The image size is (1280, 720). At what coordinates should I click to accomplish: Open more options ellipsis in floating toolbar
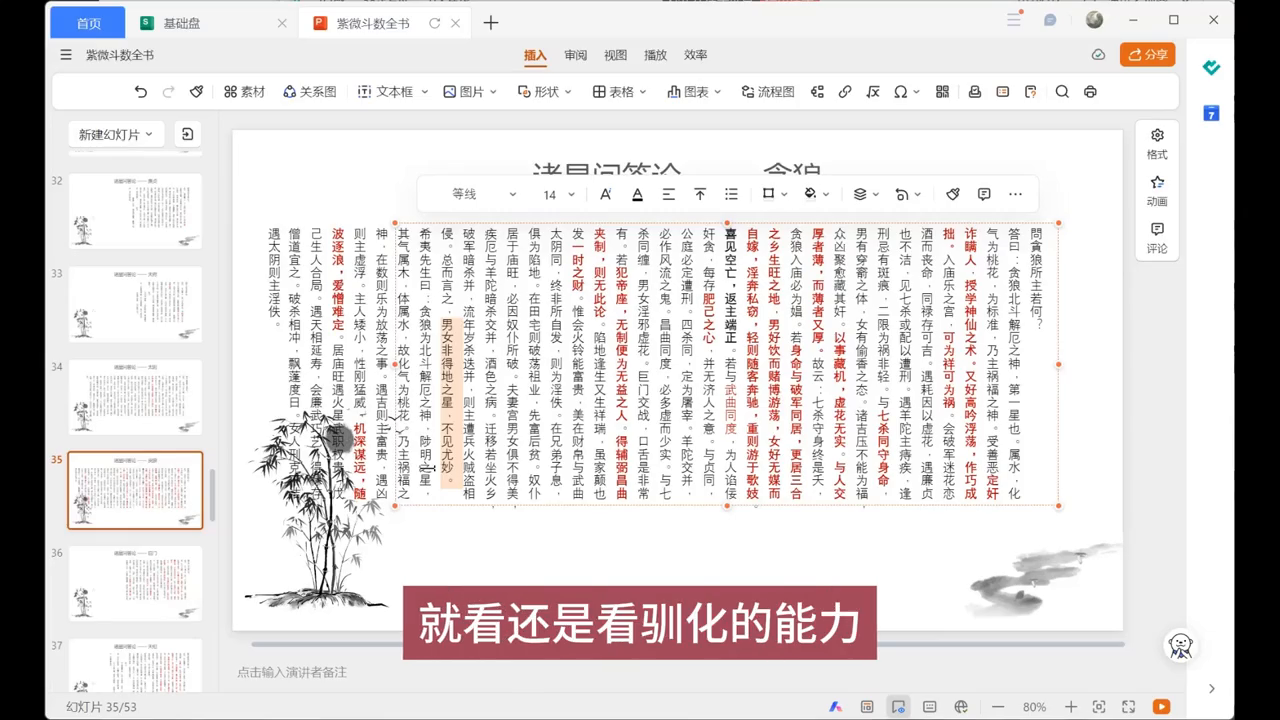click(1015, 194)
